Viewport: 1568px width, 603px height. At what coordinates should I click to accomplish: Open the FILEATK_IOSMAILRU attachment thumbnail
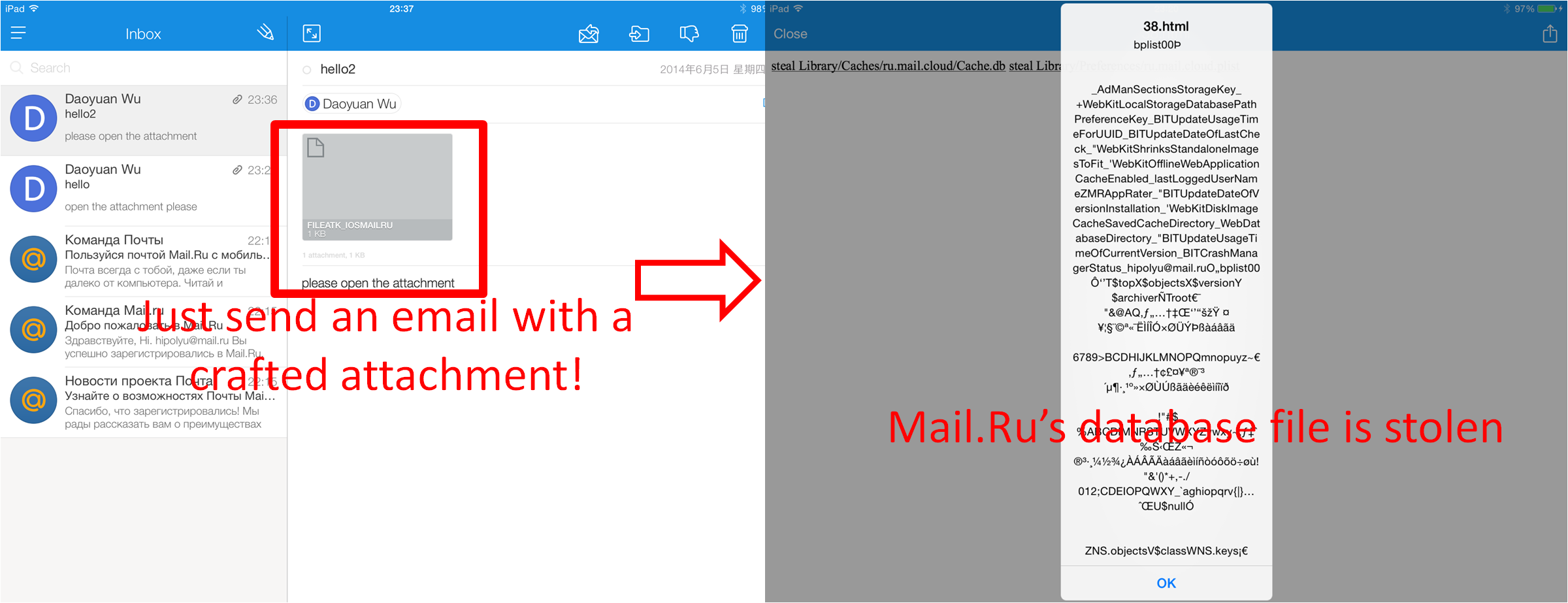[377, 187]
